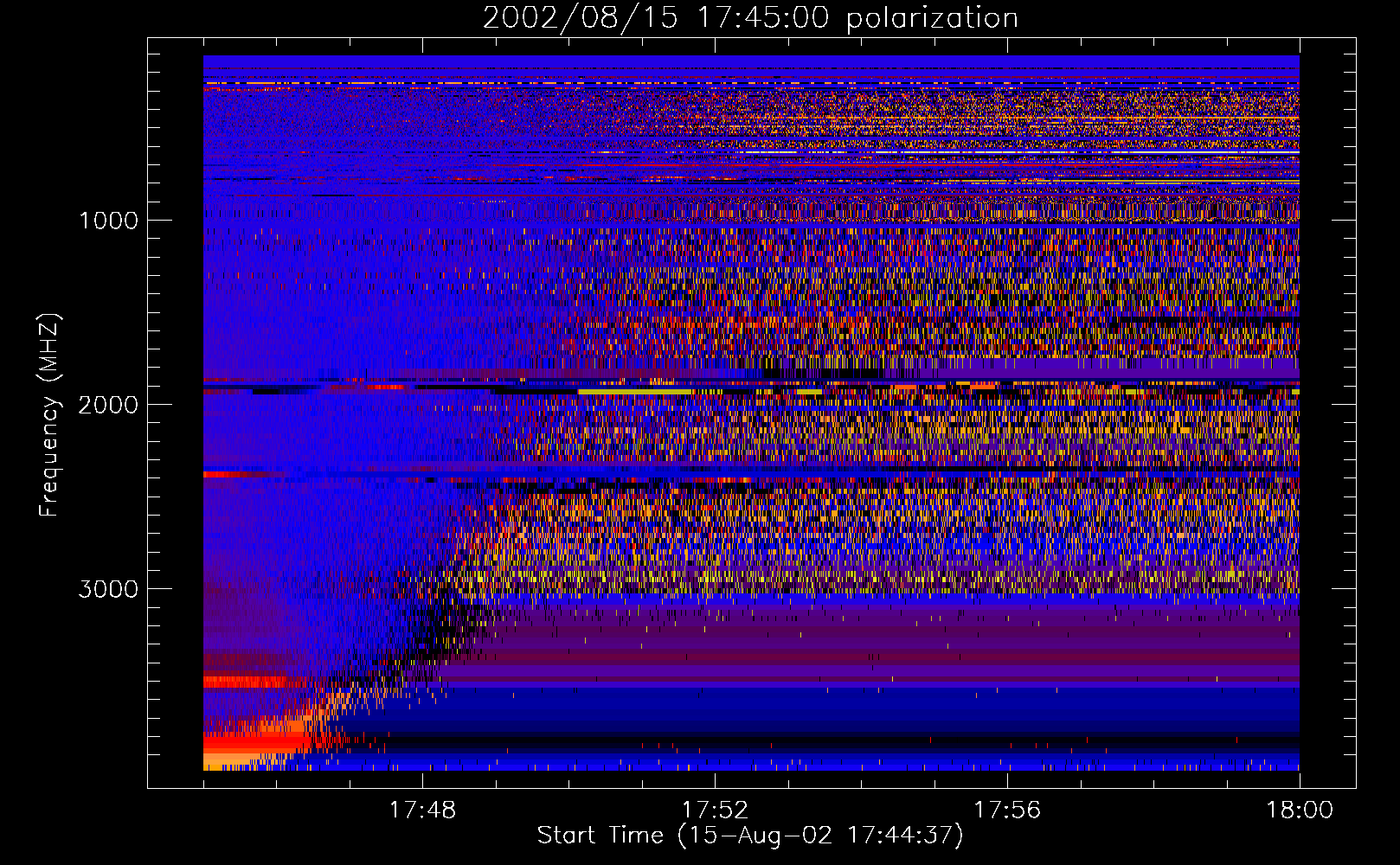The width and height of the screenshot is (1400, 865).
Task: Click the 17:52 time tick label
Action: (x=715, y=811)
